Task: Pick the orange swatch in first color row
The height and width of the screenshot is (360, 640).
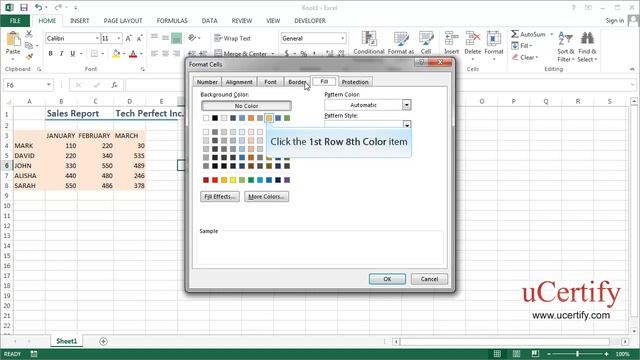Action: [251, 118]
